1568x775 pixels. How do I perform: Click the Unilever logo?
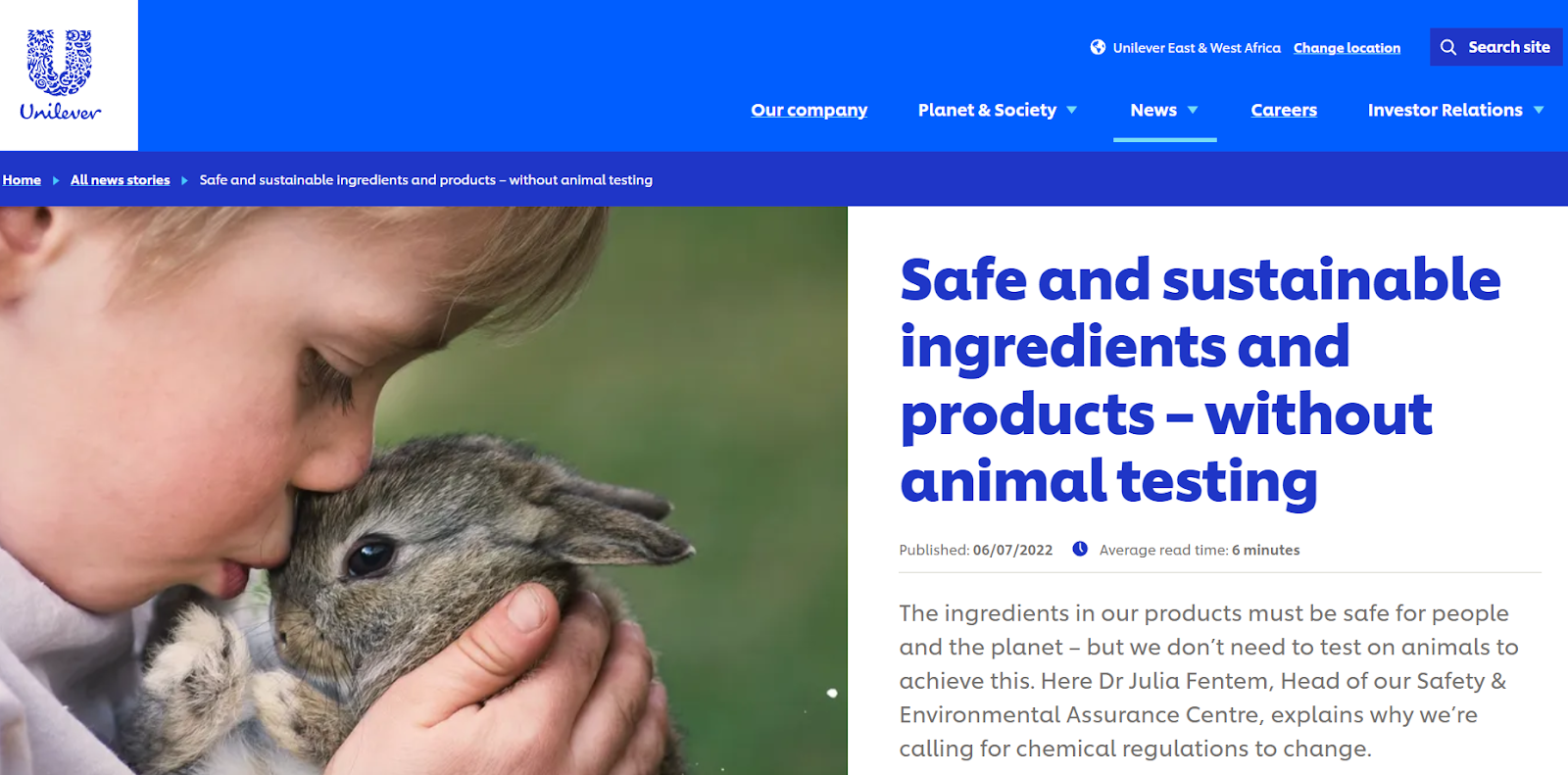point(60,75)
